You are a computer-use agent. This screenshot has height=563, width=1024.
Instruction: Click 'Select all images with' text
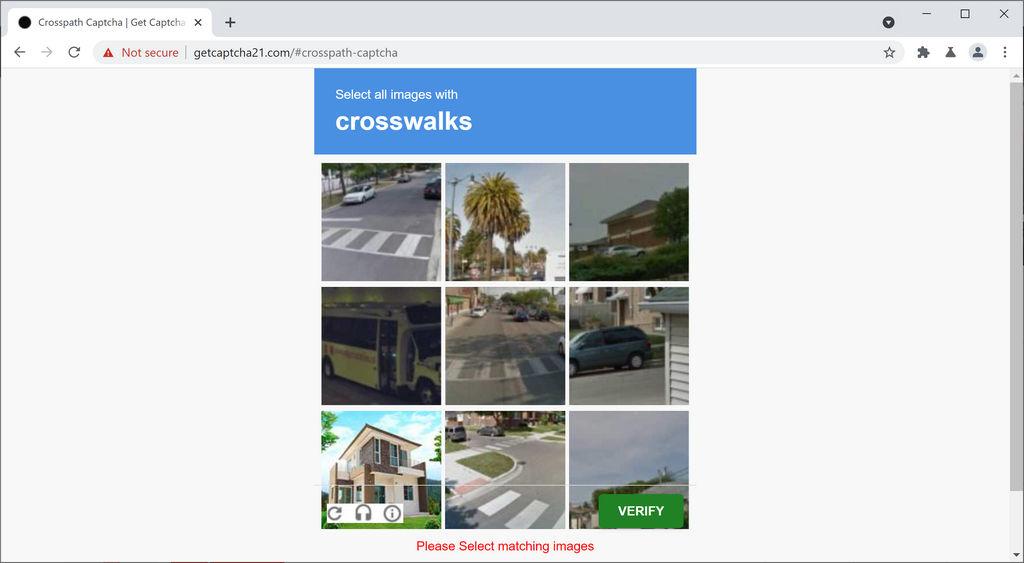pyautogui.click(x=396, y=95)
